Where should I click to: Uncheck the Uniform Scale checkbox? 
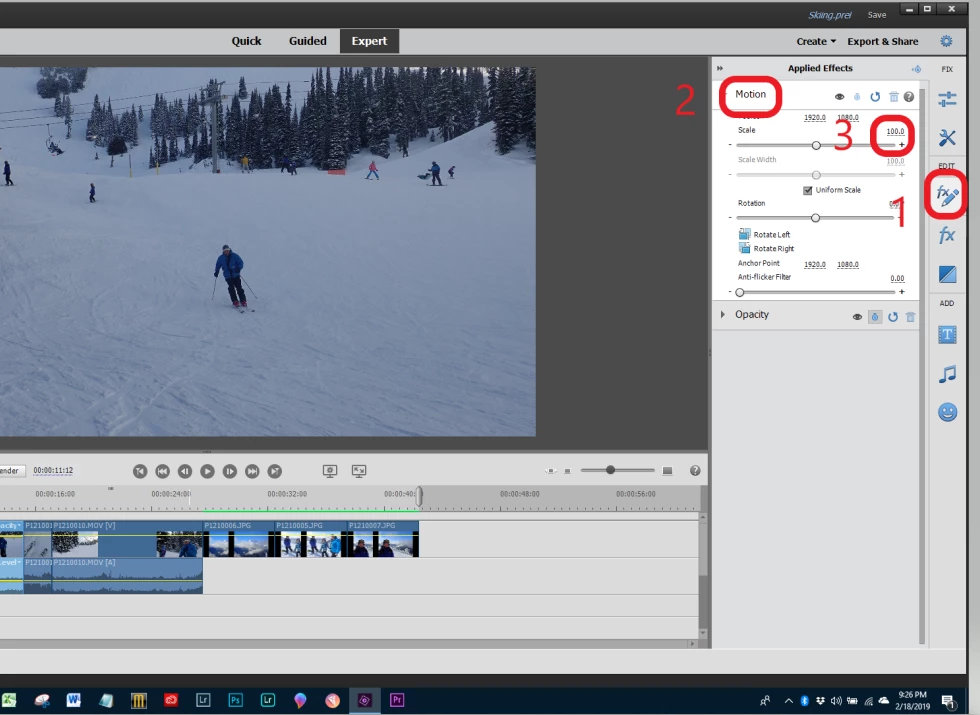pyautogui.click(x=808, y=190)
